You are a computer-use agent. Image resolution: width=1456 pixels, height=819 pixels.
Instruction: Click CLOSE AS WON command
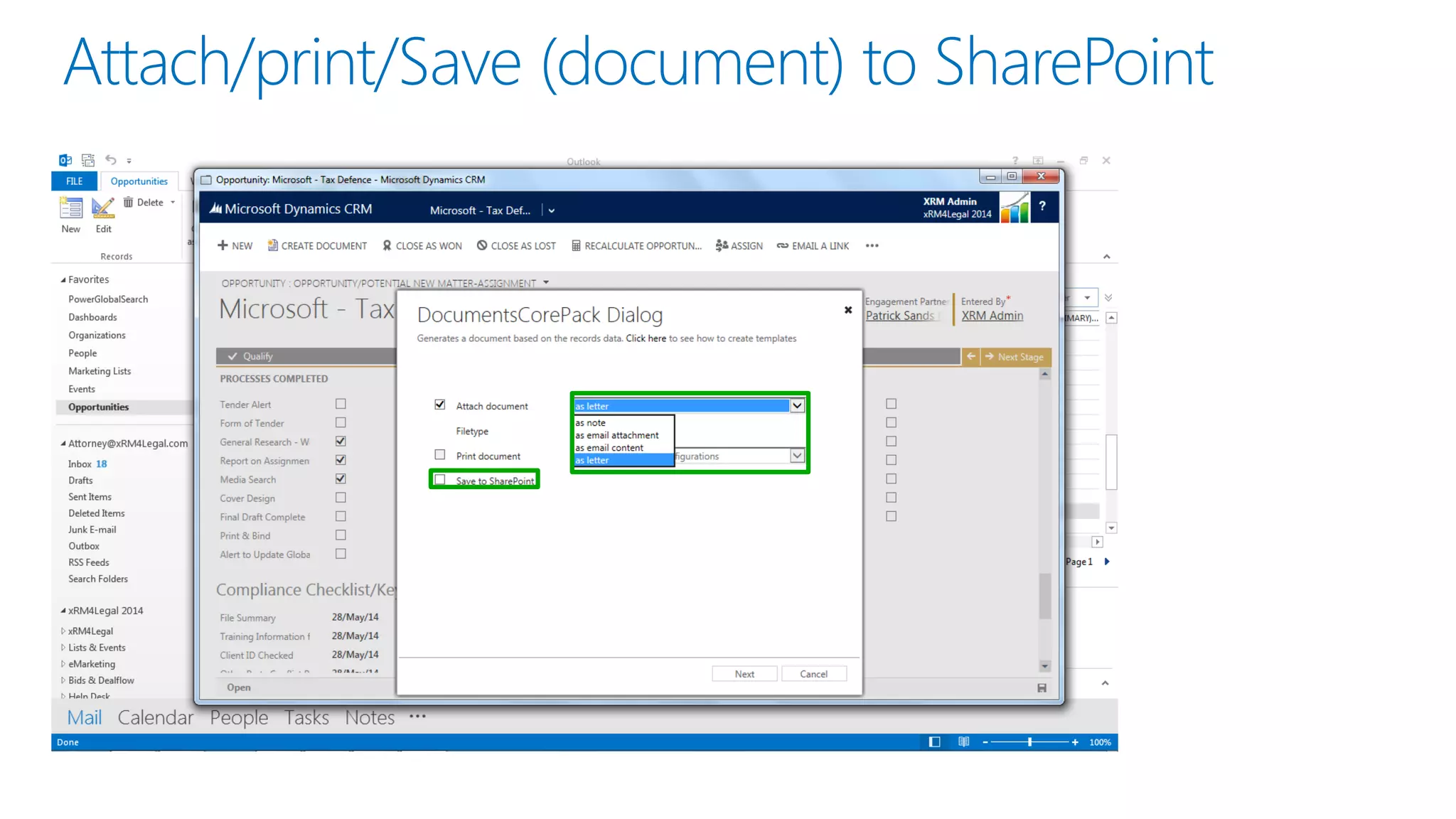point(422,245)
